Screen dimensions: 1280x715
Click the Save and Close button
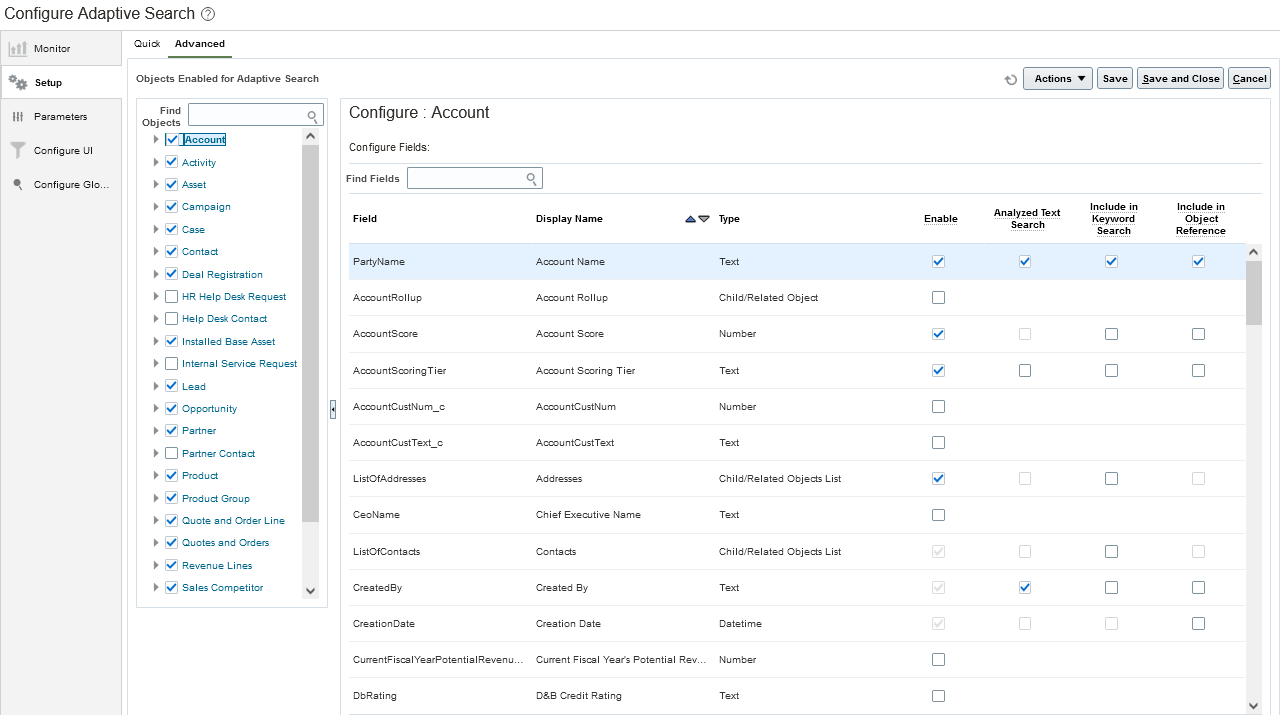[1181, 79]
